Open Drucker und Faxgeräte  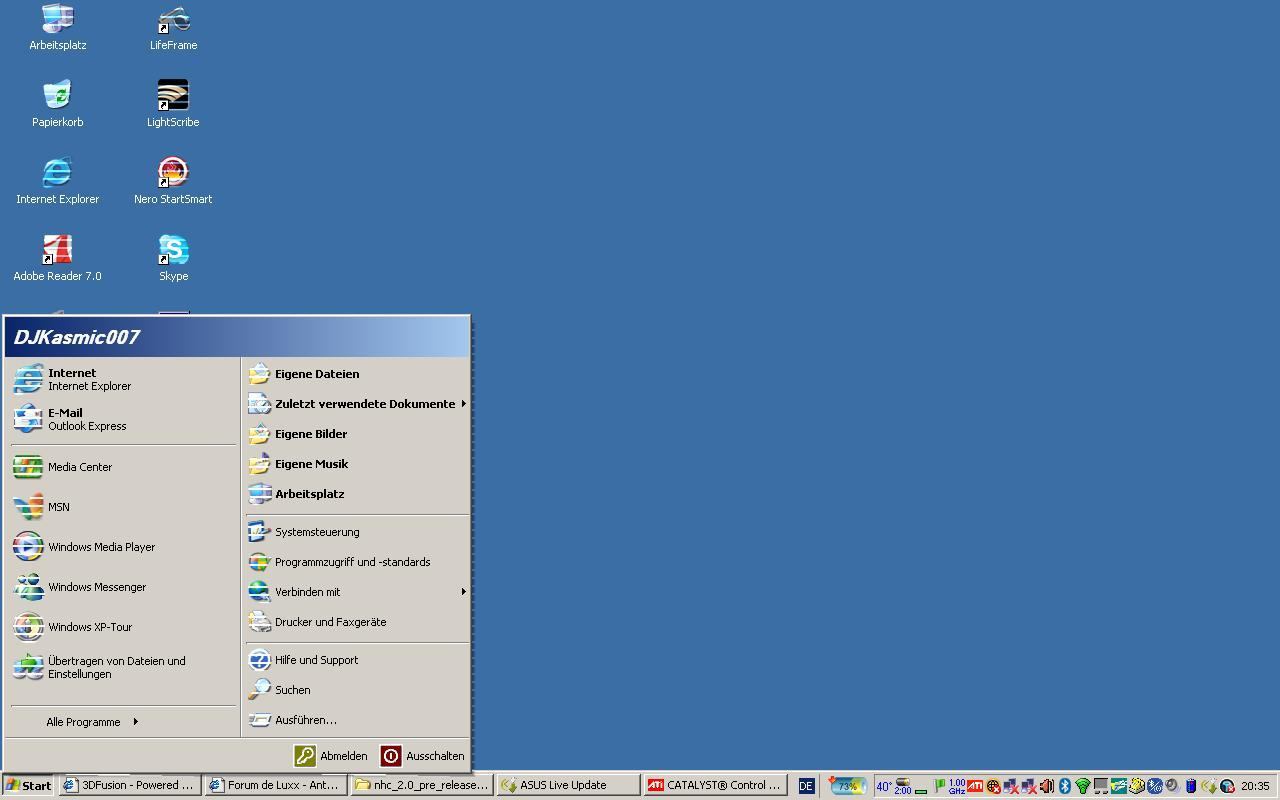coord(357,622)
